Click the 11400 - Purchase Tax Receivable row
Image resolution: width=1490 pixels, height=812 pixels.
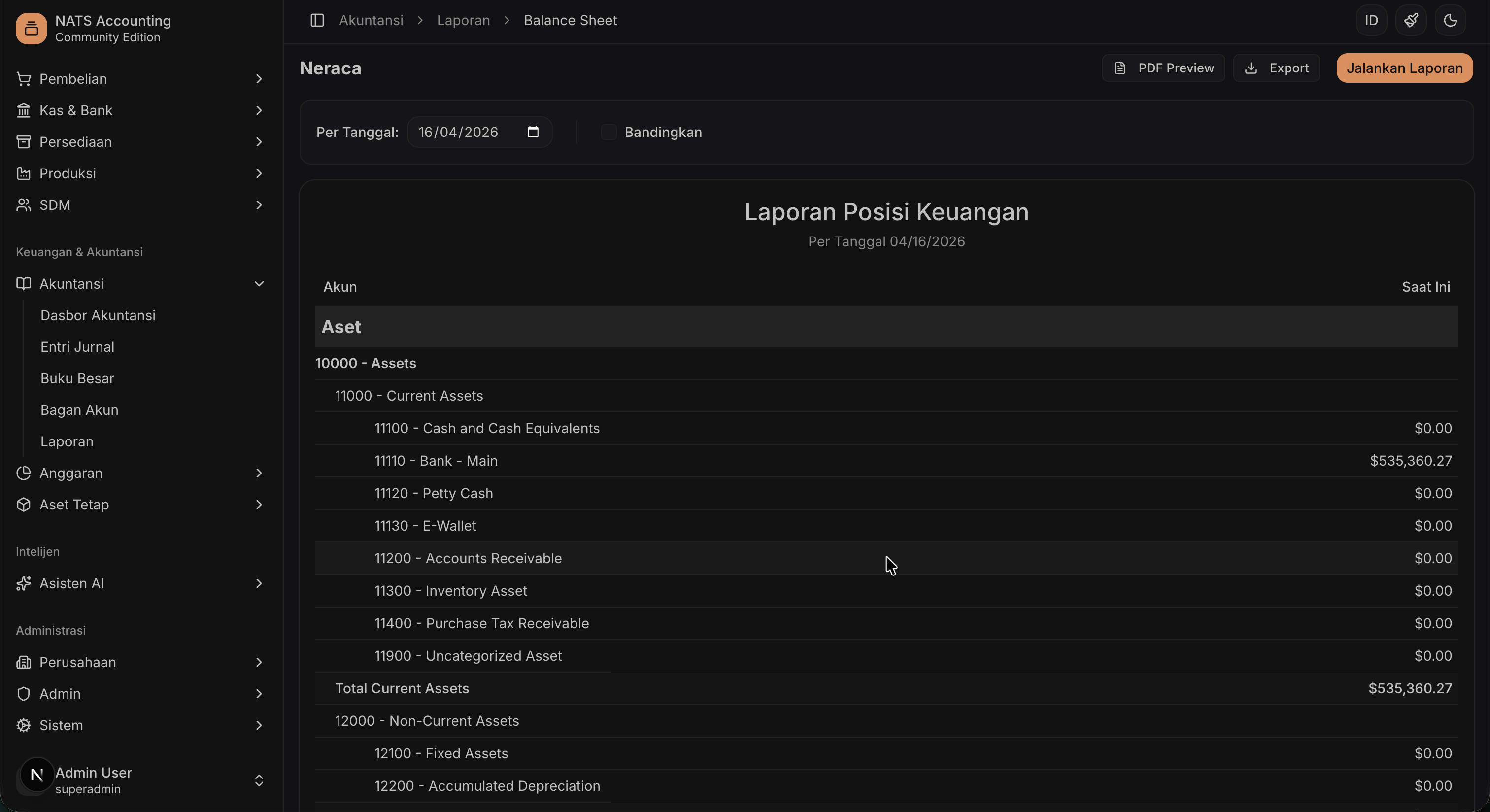(886, 623)
